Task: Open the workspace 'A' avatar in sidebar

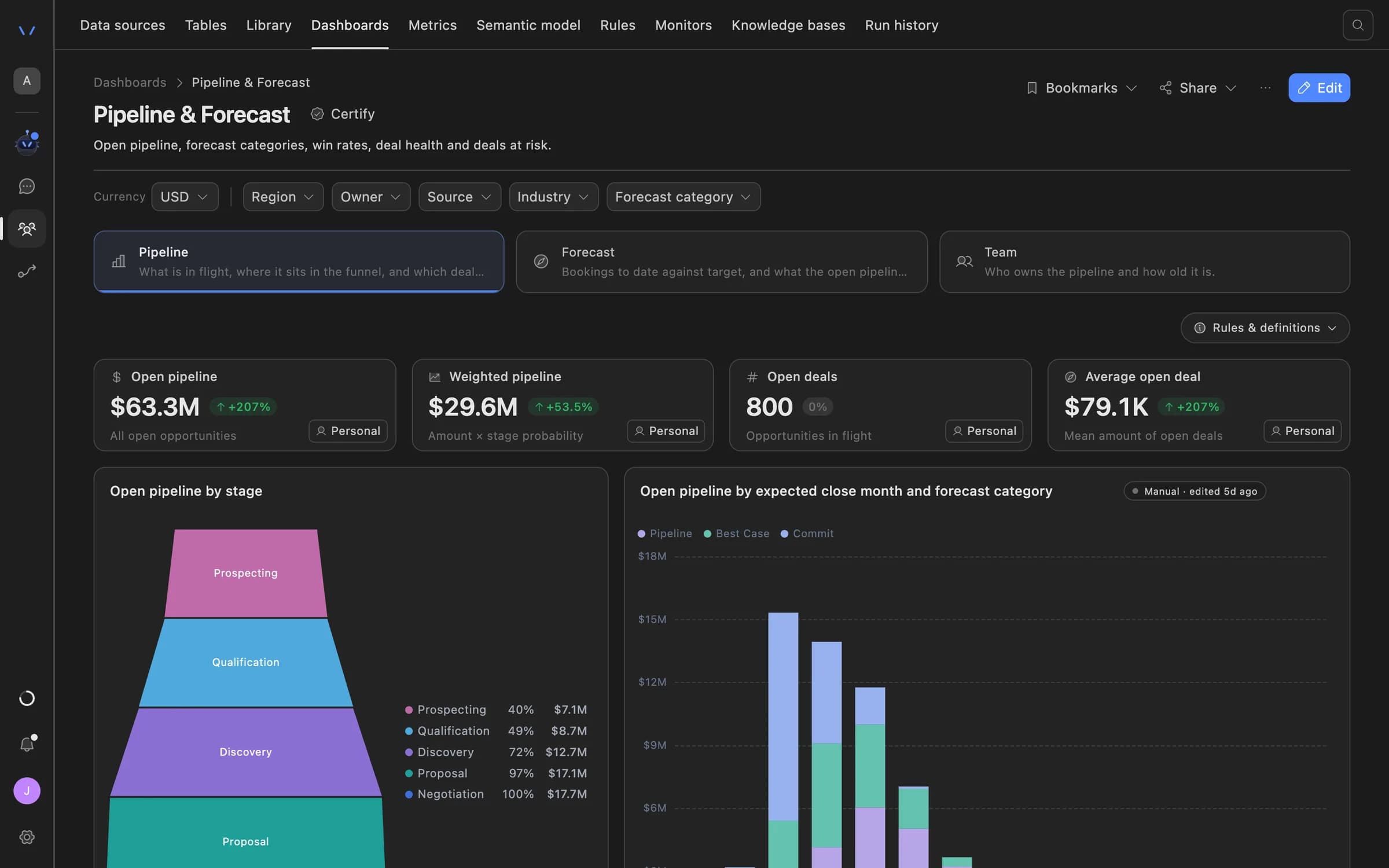Action: coord(27,80)
